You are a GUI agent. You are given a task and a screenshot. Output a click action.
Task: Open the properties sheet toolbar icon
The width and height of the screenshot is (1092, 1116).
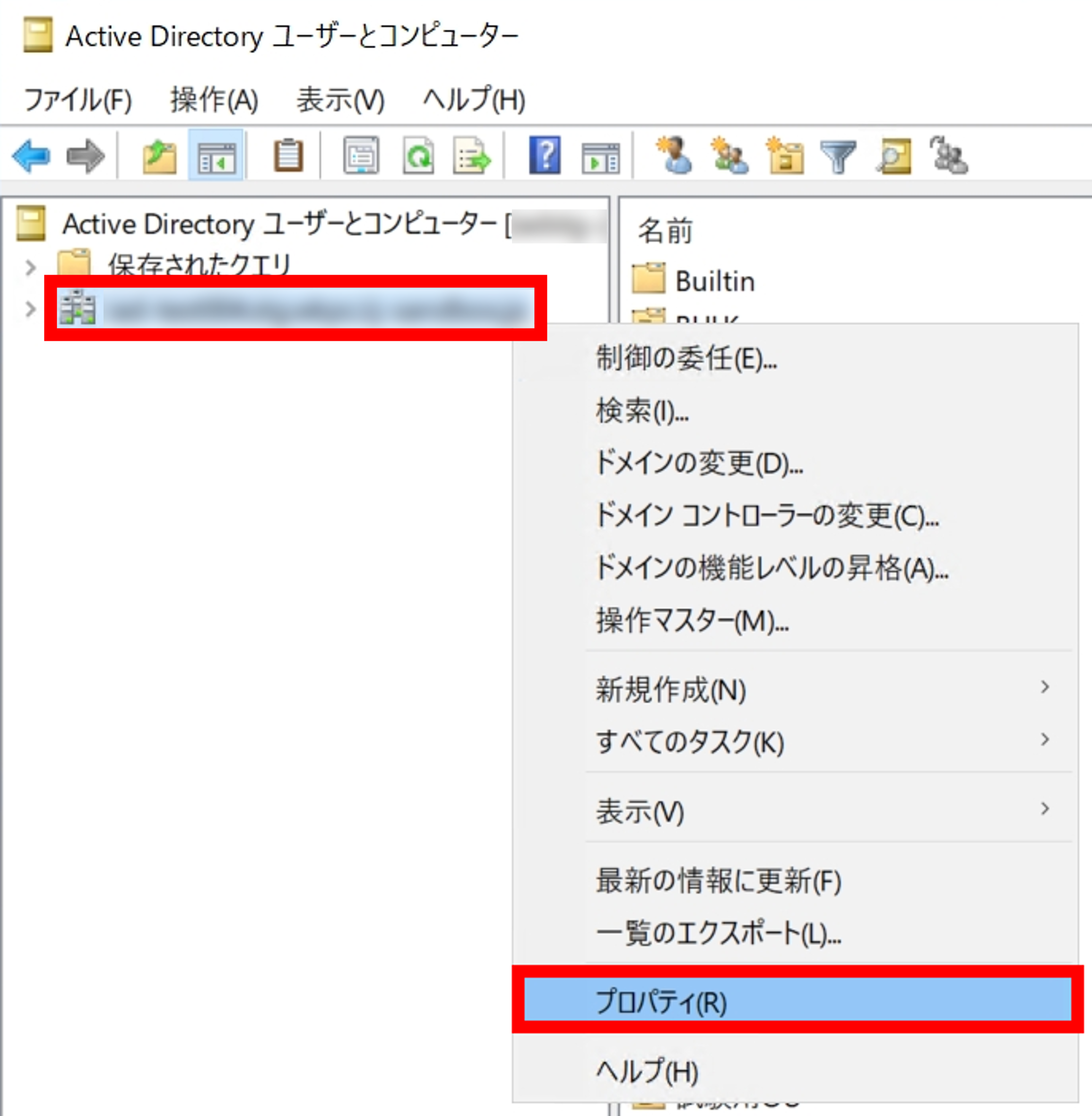click(361, 156)
